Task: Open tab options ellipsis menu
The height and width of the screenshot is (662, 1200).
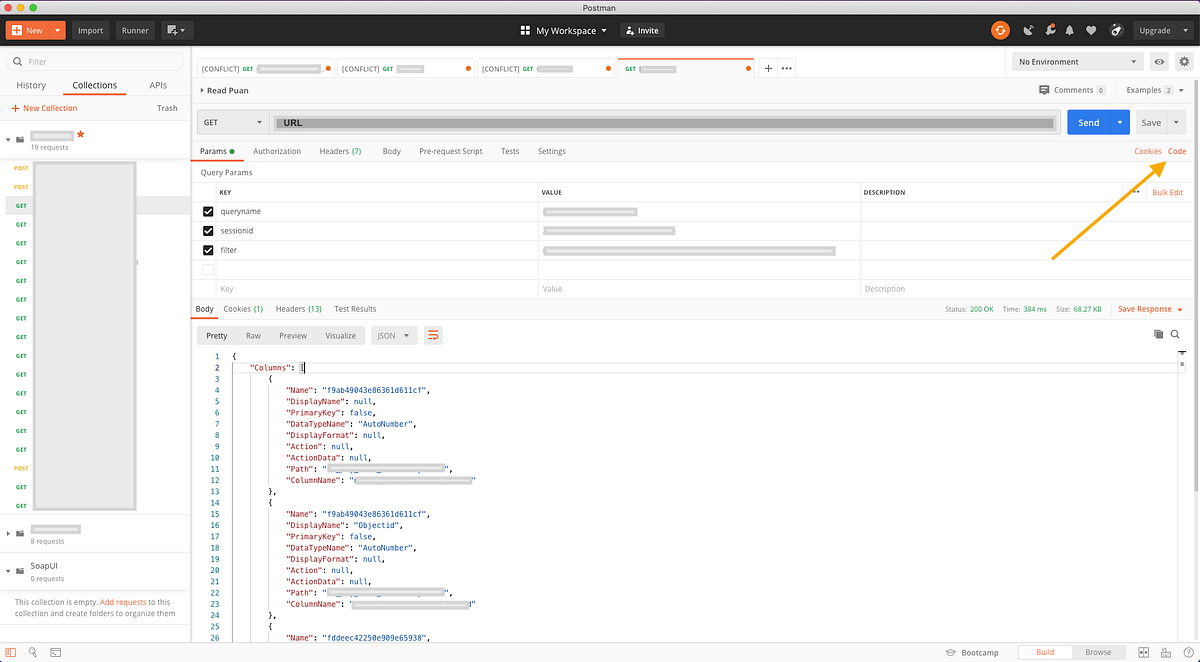Action: 787,68
